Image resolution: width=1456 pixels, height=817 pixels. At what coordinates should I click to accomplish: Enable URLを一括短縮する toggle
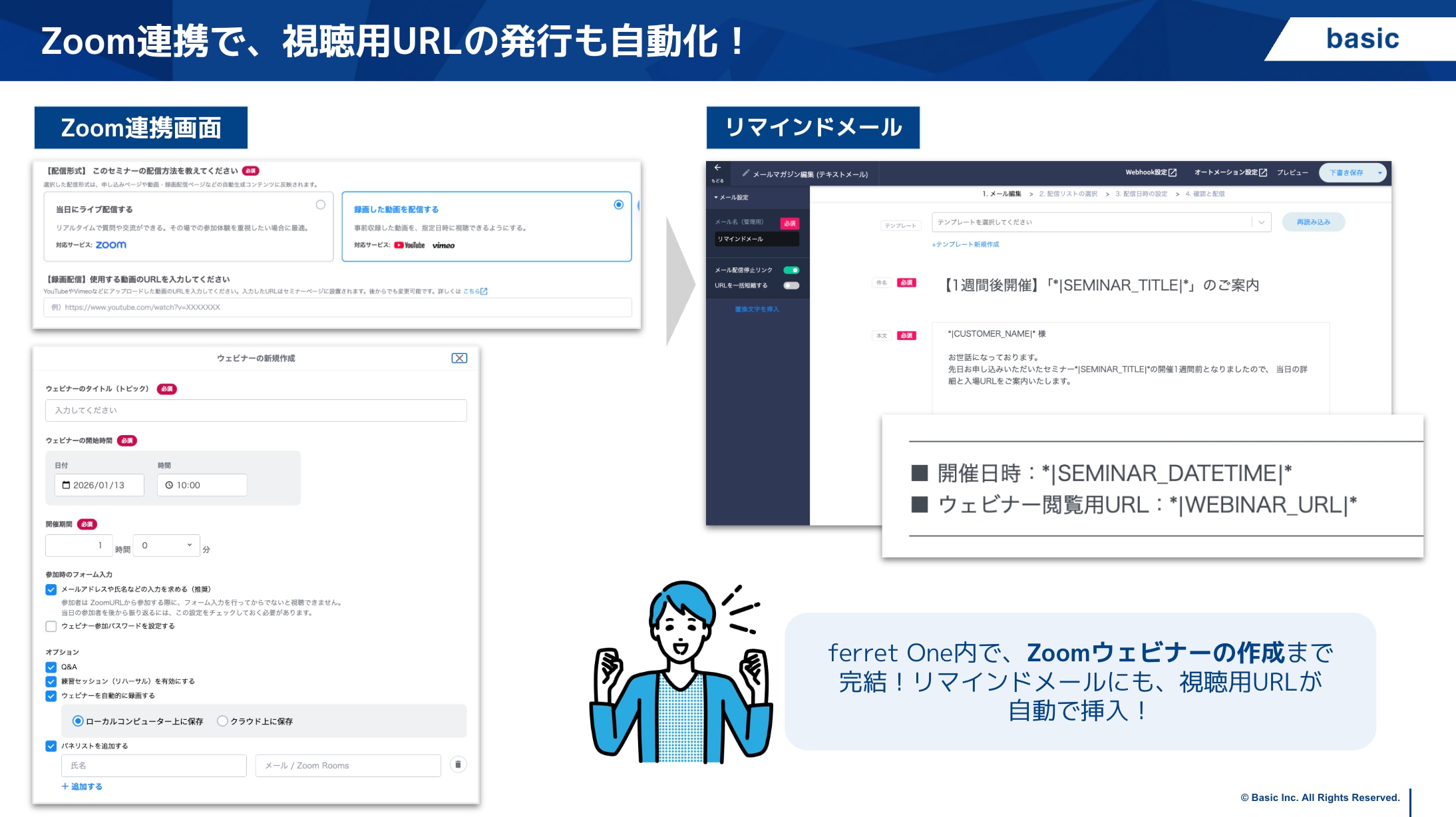791,285
